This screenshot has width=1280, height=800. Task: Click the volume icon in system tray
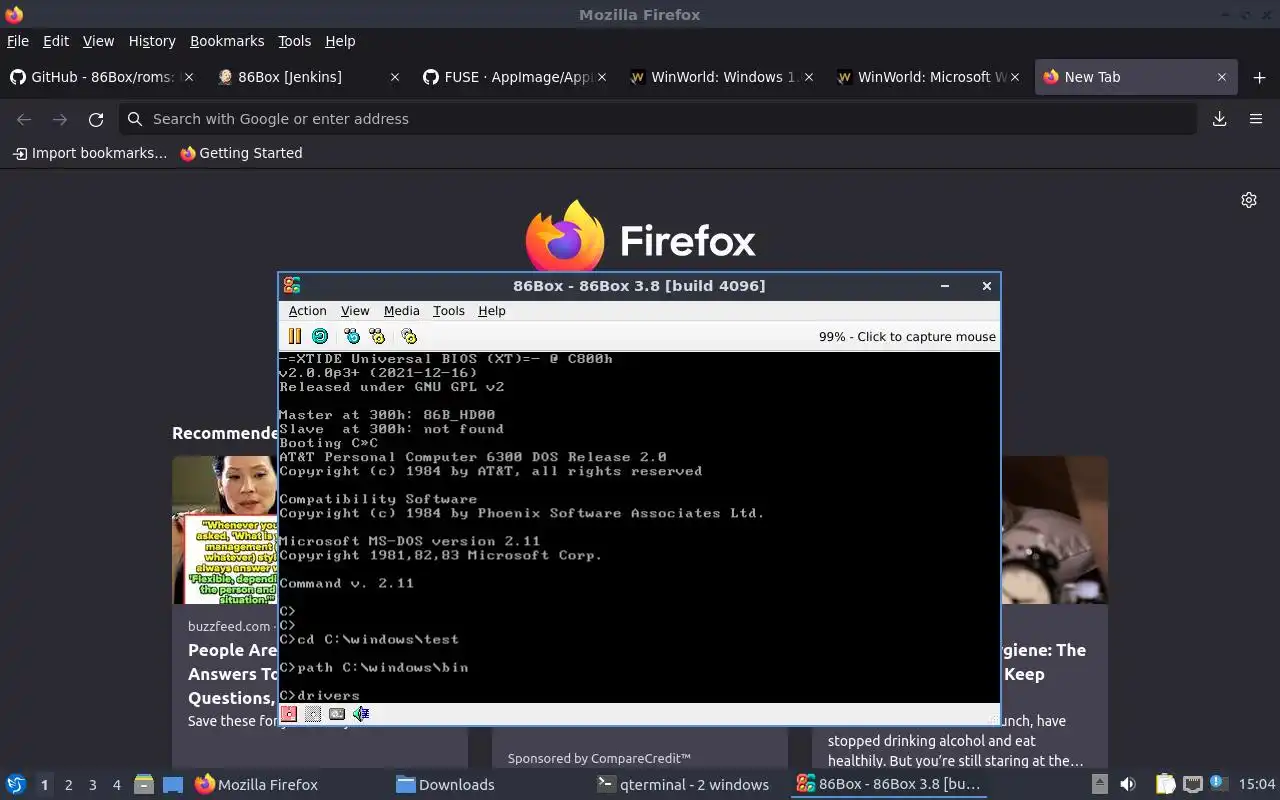tap(1128, 784)
